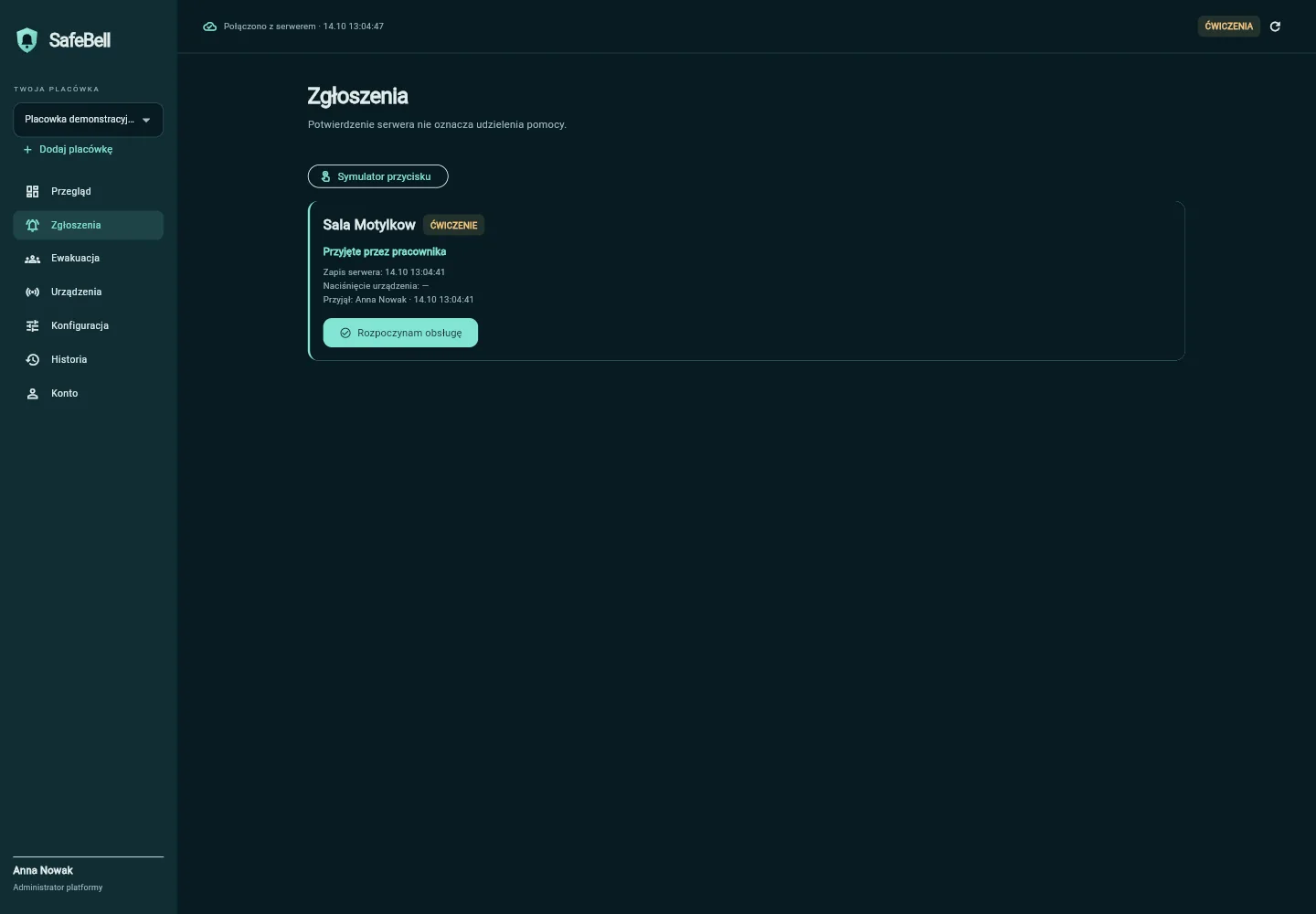Screen dimensions: 1316x914
Task: Click the SafeBell shield logo icon
Action: pos(27,40)
